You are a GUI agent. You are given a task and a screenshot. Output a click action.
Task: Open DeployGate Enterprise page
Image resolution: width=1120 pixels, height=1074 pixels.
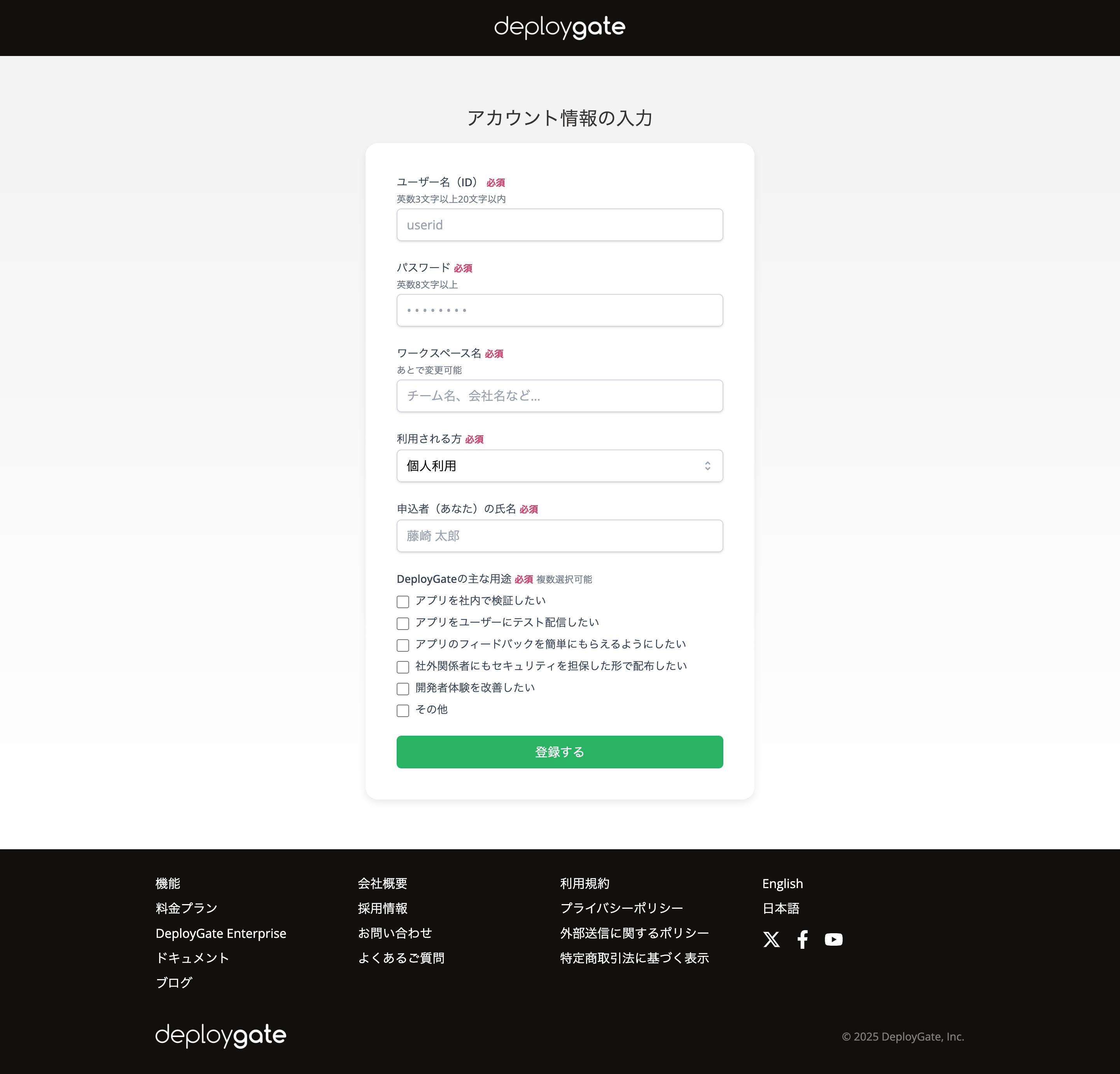click(221, 933)
